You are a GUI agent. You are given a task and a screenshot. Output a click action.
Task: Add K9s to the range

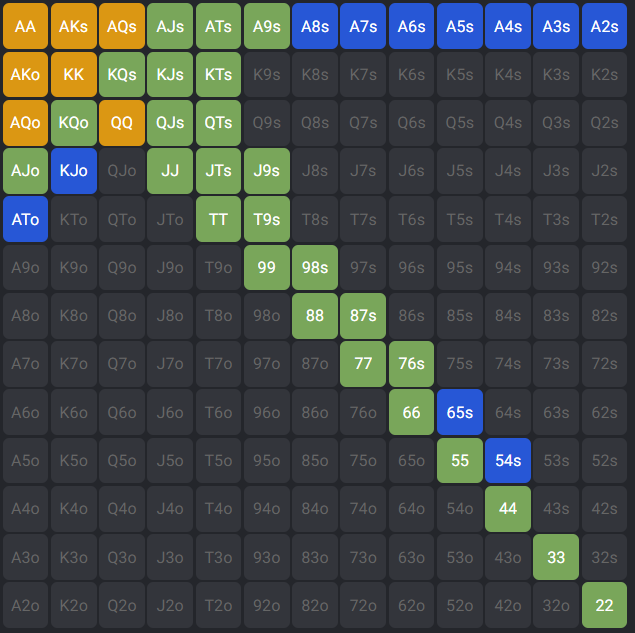tap(266, 75)
